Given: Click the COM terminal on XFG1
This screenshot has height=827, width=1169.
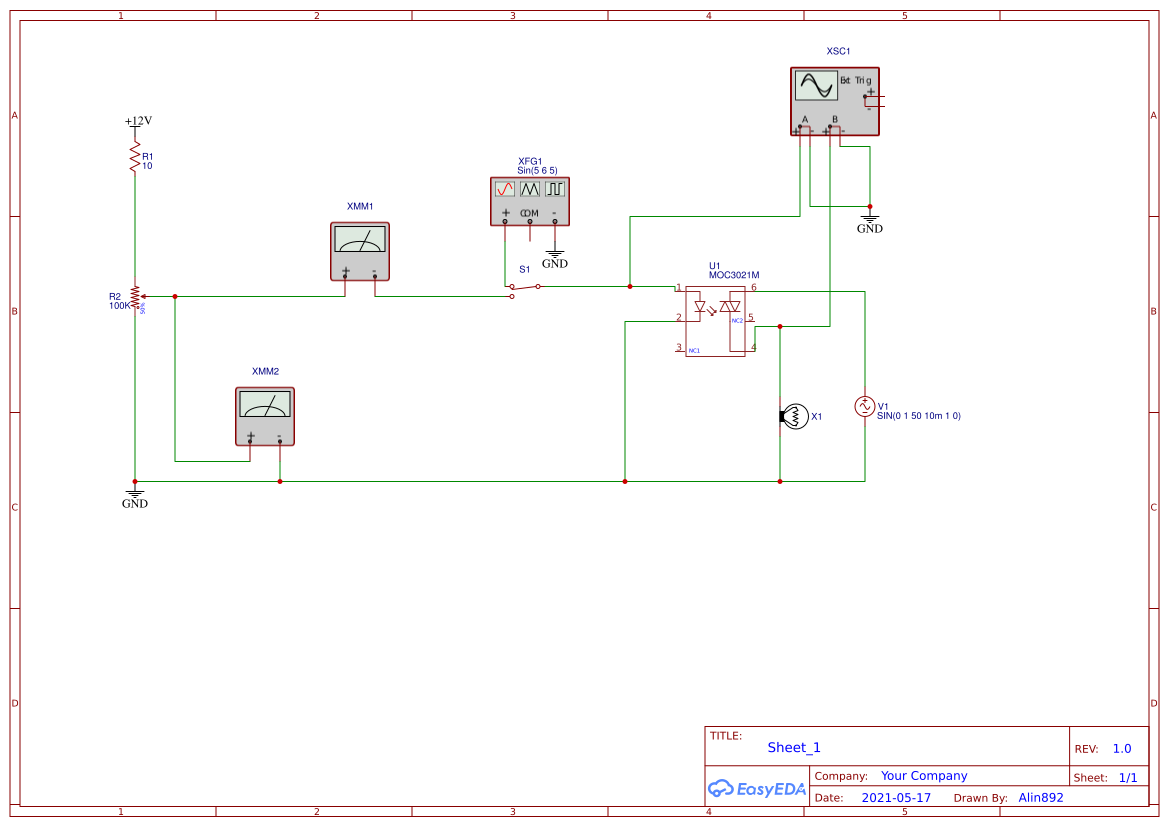Looking at the screenshot, I should click(528, 222).
